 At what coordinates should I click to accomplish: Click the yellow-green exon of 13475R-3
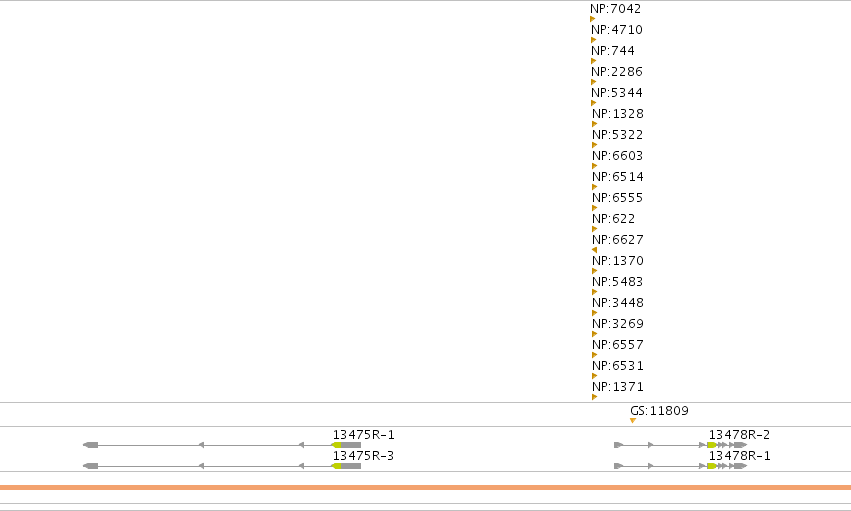336,466
